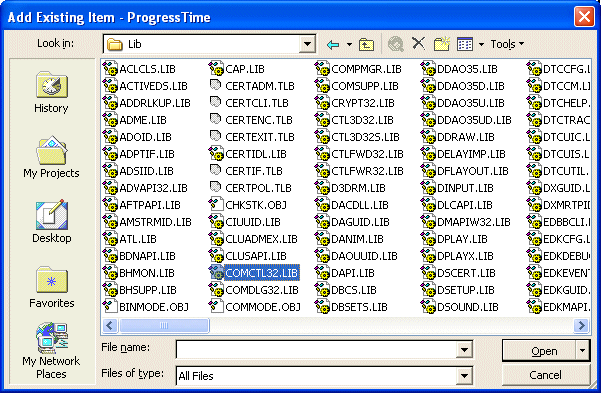601x393 pixels.
Task: Select DBSETS.LIB file name
Action: coord(359,307)
